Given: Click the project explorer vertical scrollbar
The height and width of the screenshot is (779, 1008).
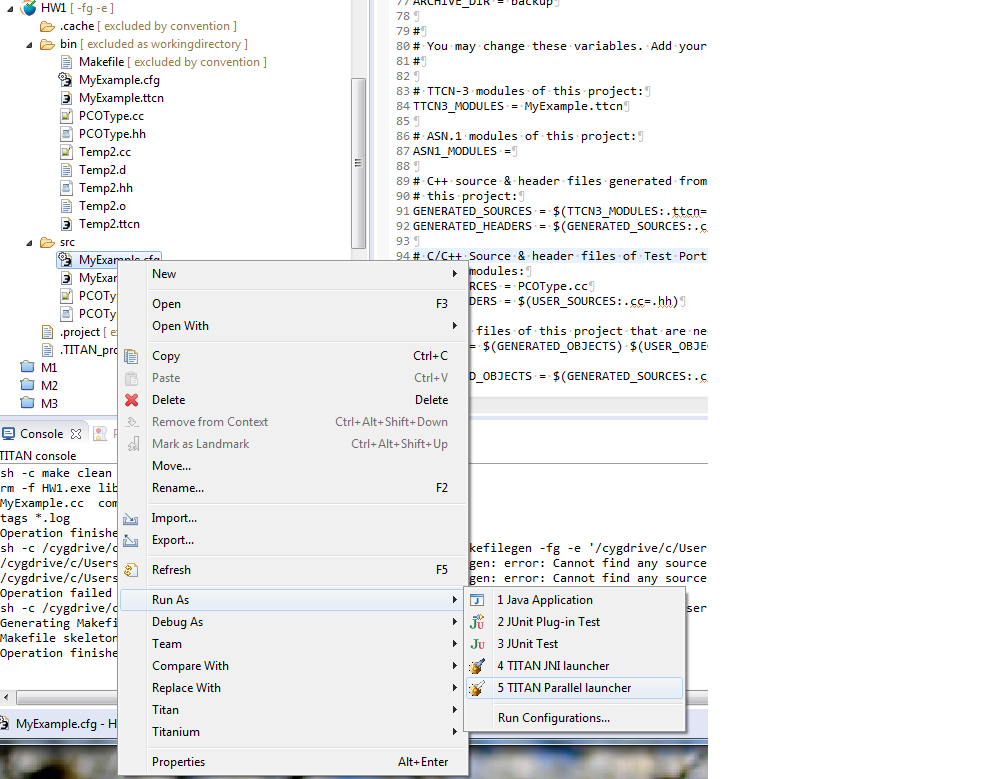Looking at the screenshot, I should point(359,163).
